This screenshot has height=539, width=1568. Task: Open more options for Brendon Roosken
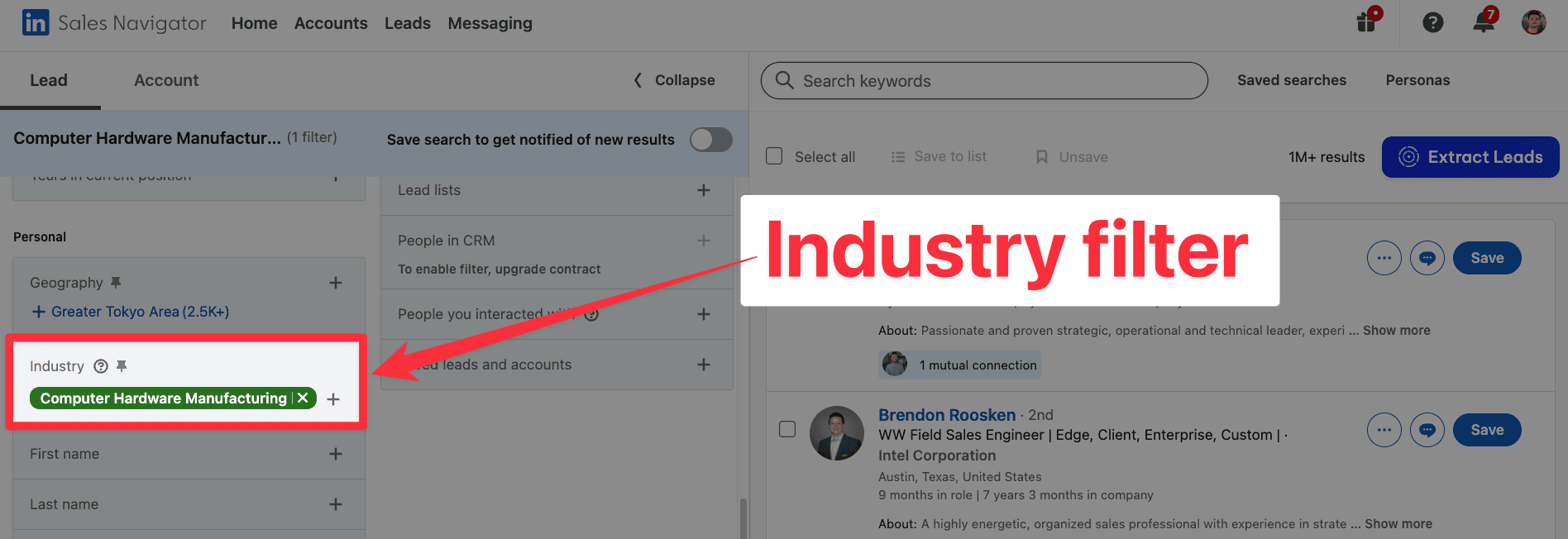pyautogui.click(x=1384, y=430)
